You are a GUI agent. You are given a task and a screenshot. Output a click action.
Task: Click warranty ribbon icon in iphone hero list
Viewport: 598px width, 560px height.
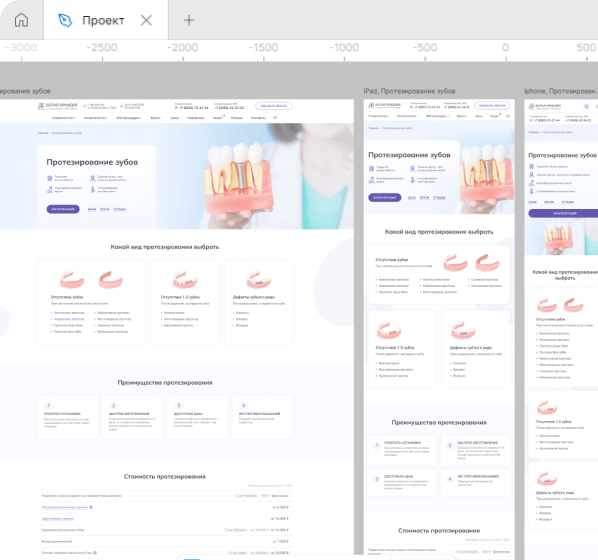[x=531, y=167]
